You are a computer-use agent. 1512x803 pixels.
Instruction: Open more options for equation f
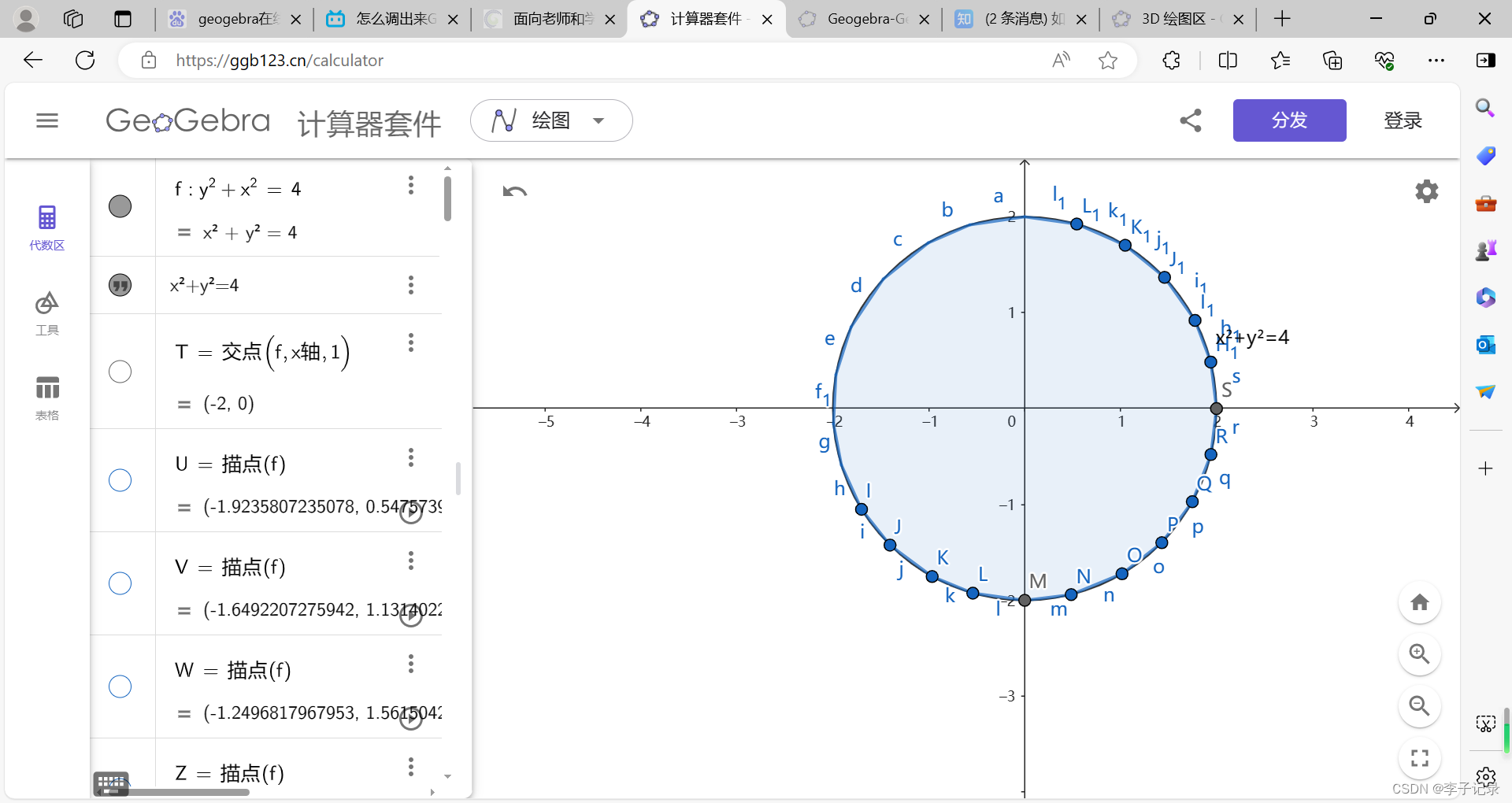tap(410, 185)
